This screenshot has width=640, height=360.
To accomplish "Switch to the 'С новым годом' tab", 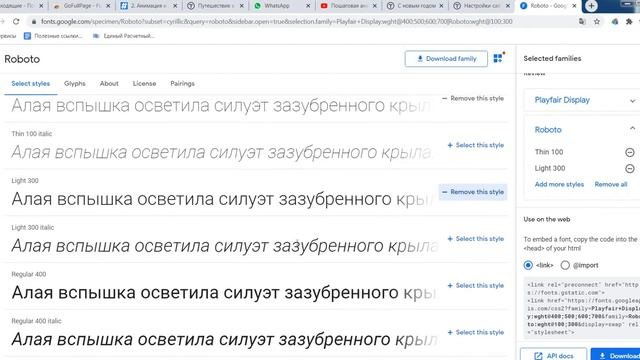I will [415, 6].
